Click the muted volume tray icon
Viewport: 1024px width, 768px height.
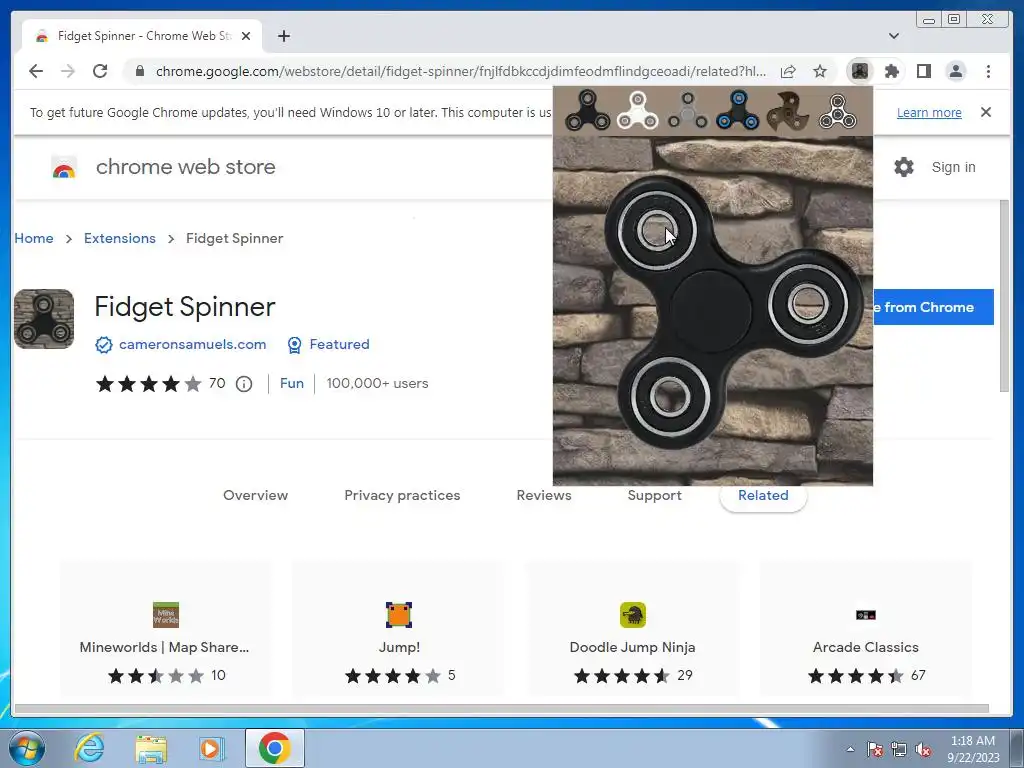point(923,749)
